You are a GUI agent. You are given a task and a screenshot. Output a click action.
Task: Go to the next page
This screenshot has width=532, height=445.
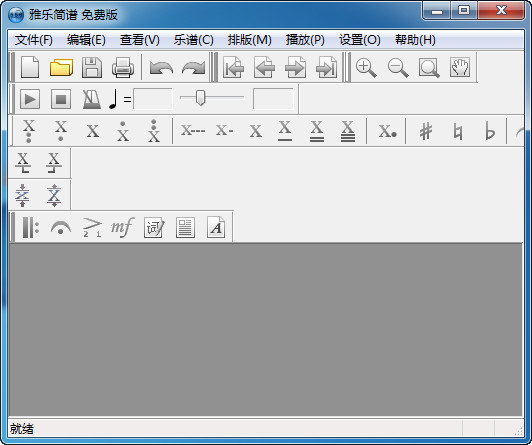(296, 67)
